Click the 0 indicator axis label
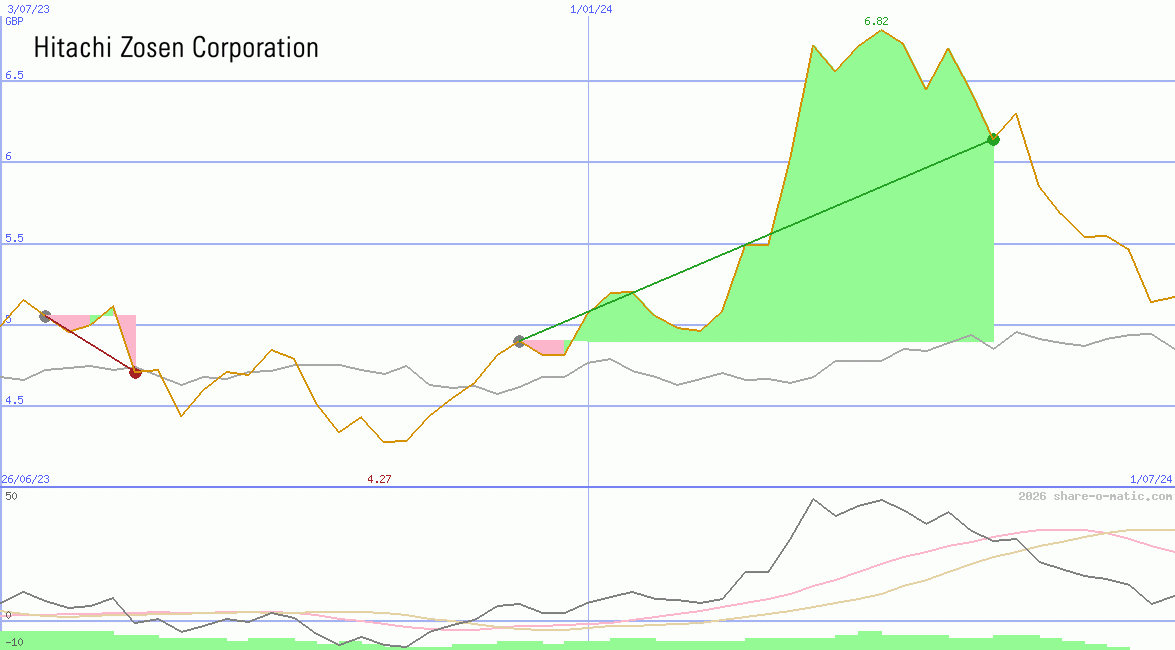Image resolution: width=1175 pixels, height=650 pixels. pos(8,616)
